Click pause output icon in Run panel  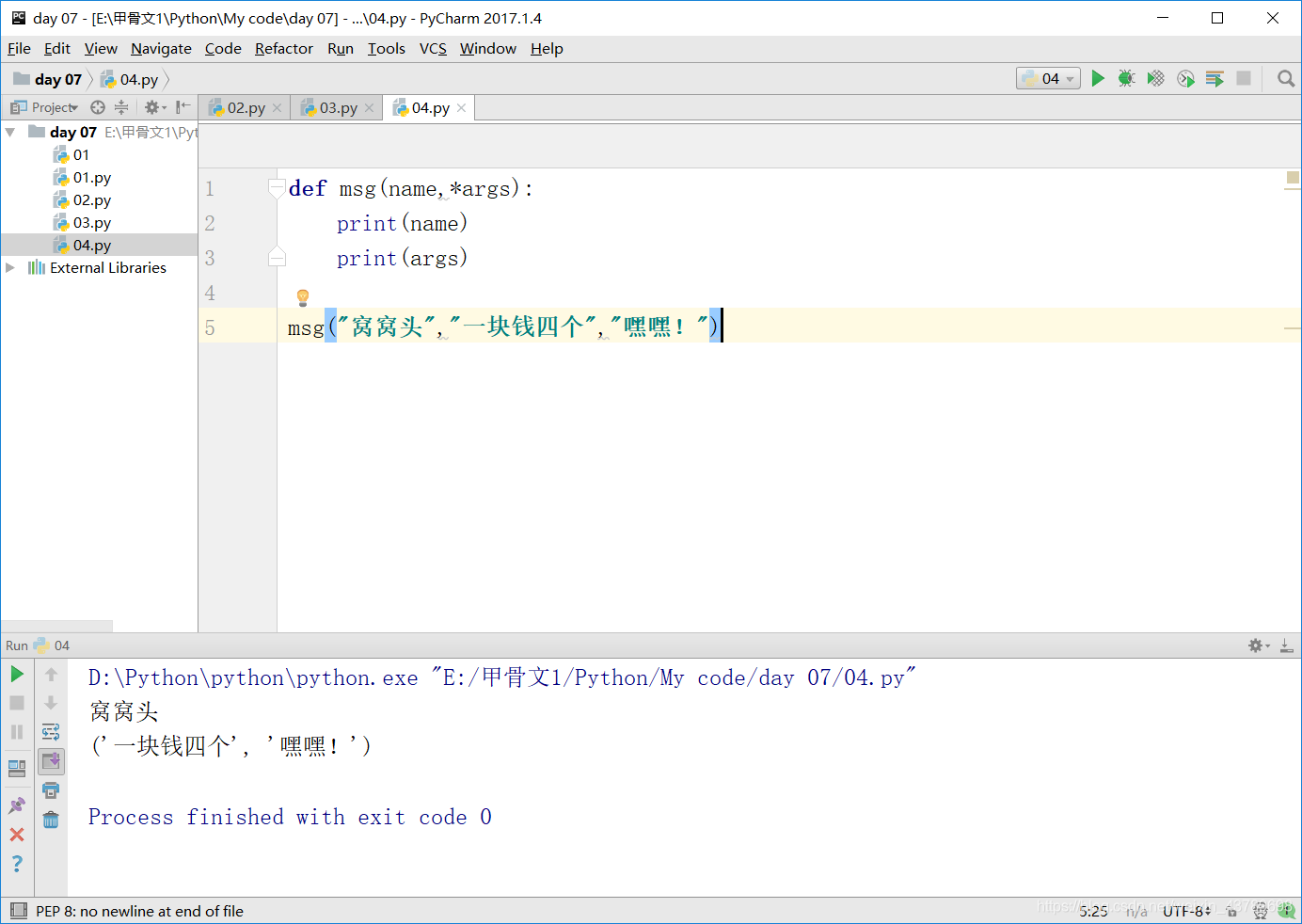pyautogui.click(x=17, y=732)
